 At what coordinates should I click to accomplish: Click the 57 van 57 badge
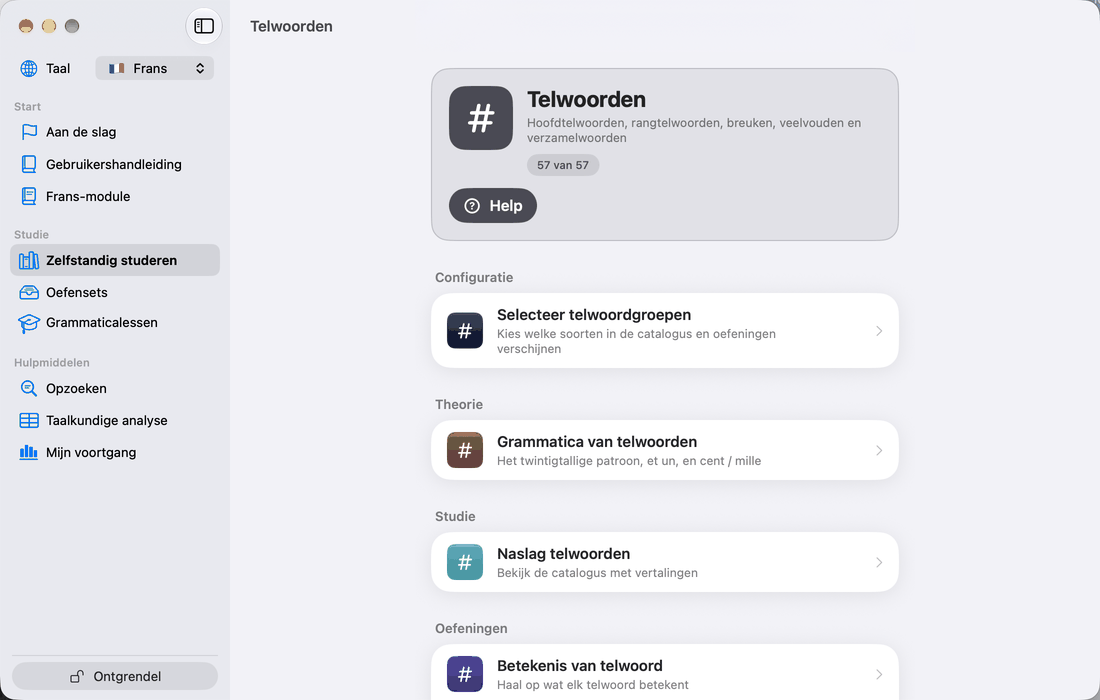(563, 165)
